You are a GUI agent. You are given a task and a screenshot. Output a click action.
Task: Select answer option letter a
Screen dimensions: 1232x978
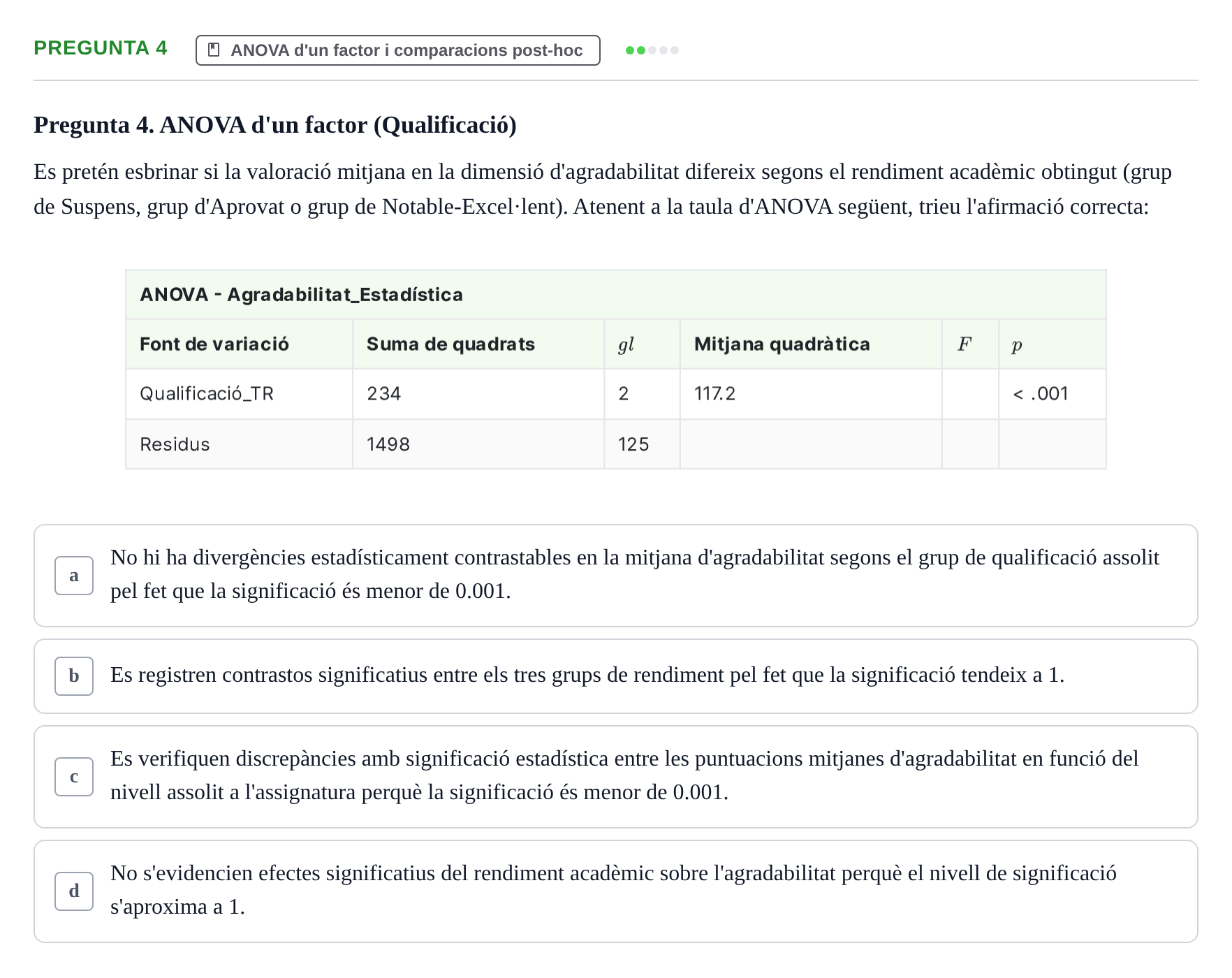pyautogui.click(x=74, y=576)
